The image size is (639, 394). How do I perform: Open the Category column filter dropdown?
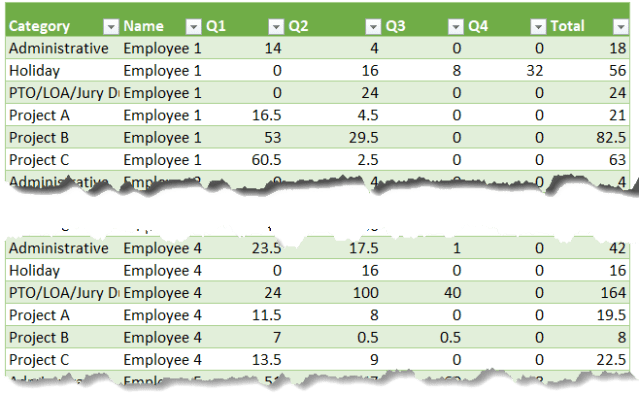(110, 27)
